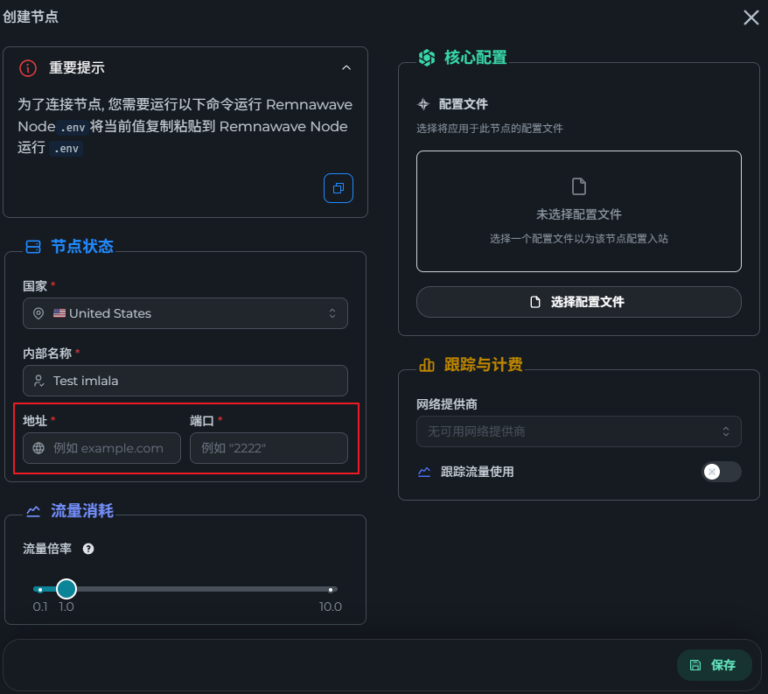Image resolution: width=768 pixels, height=694 pixels.
Task: Click the no config file selected box
Action: pos(578,211)
